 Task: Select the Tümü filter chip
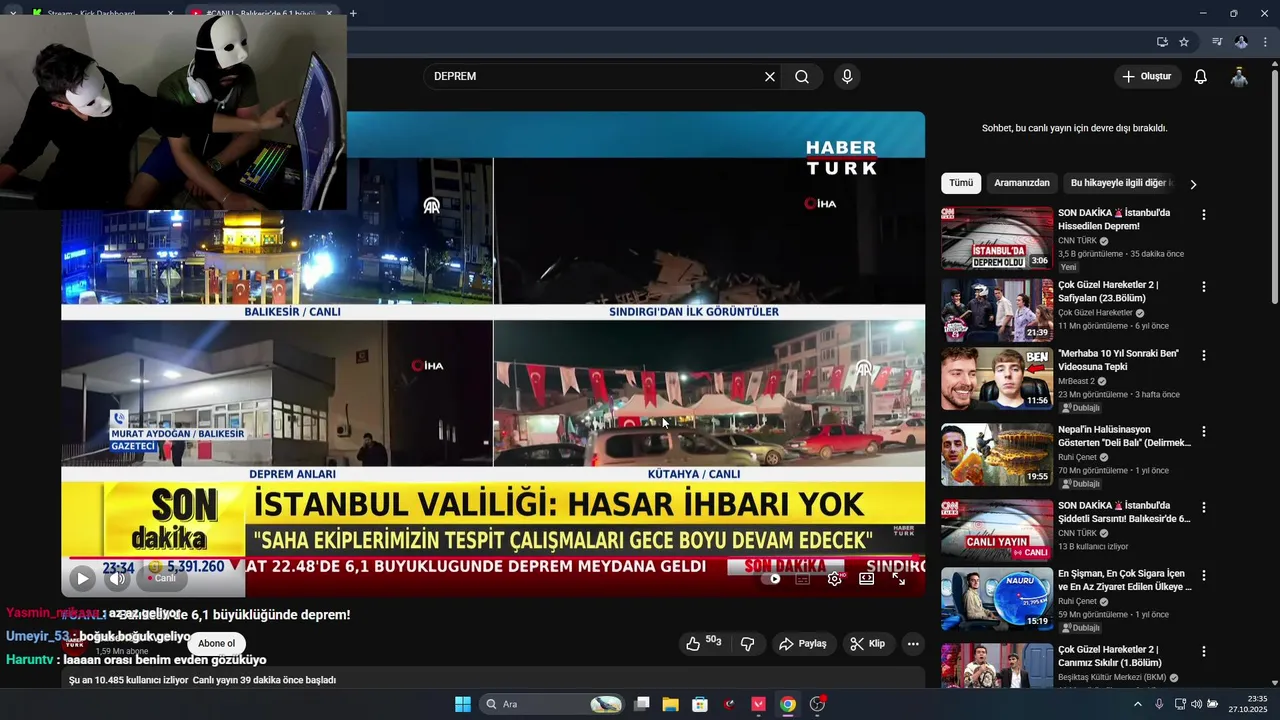pos(961,183)
